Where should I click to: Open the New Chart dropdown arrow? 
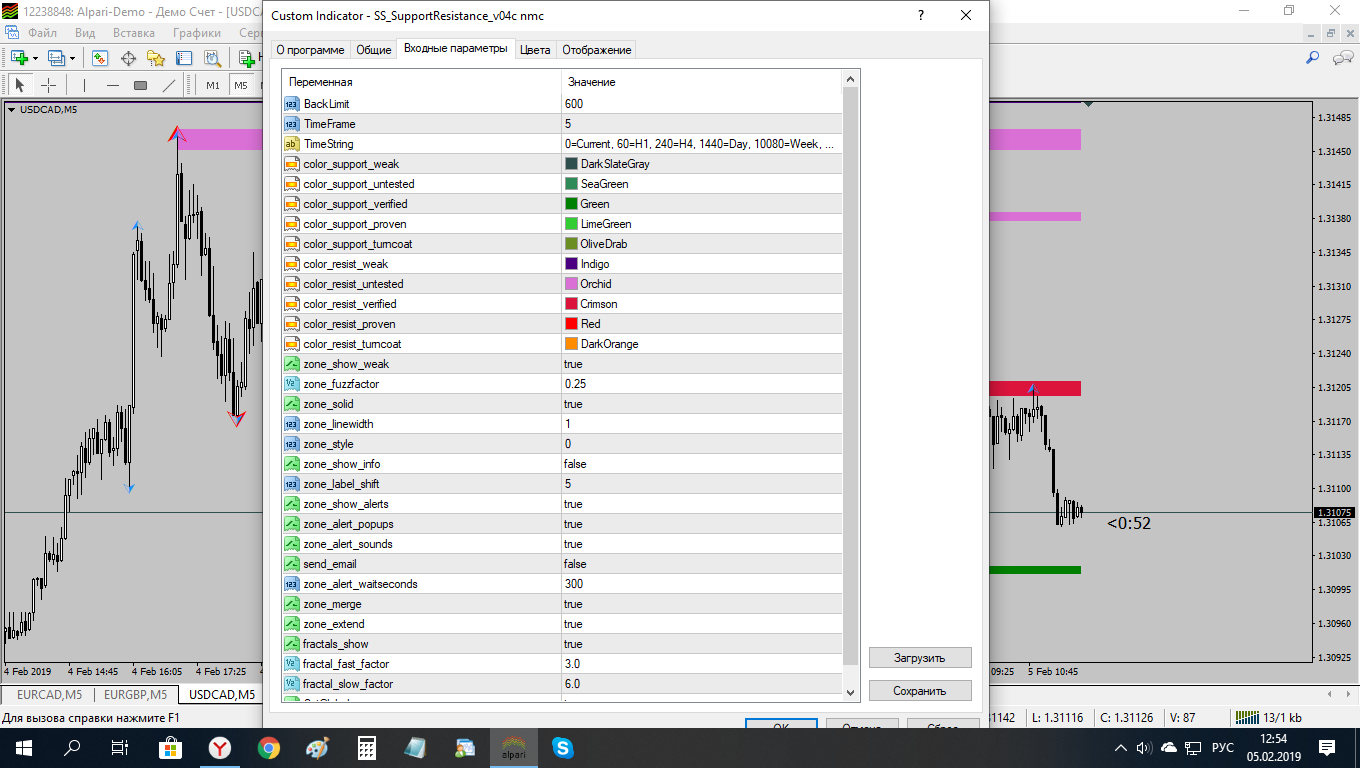point(35,58)
